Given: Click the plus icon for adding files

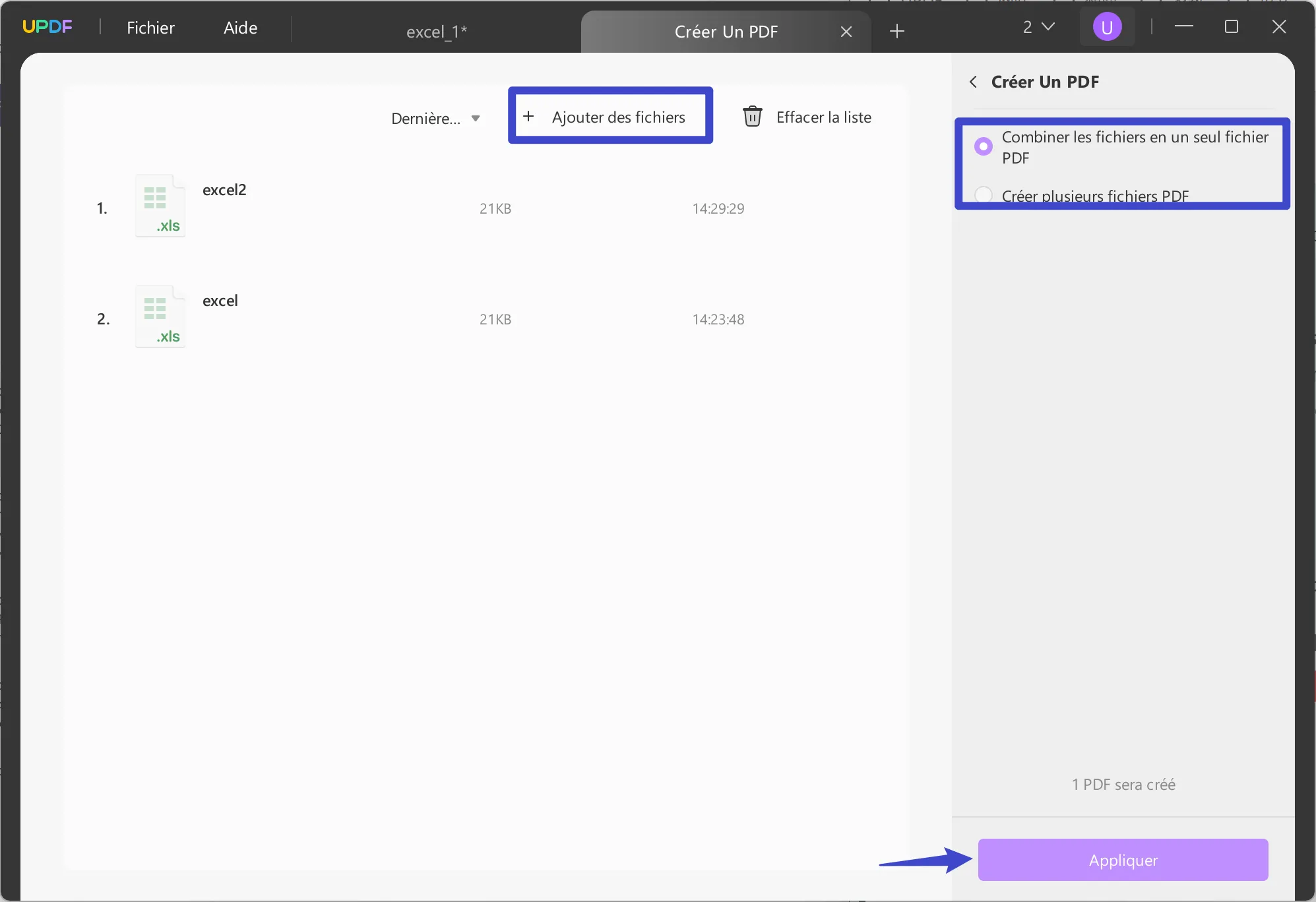Looking at the screenshot, I should pyautogui.click(x=528, y=117).
